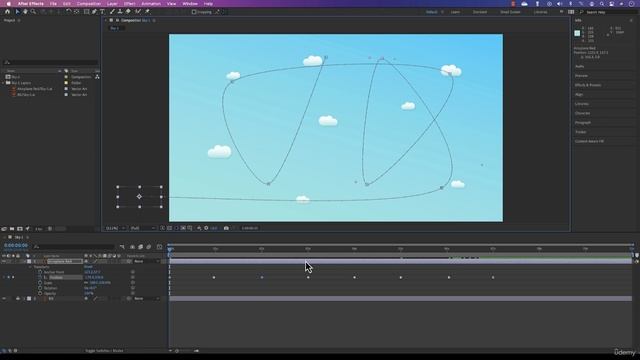Hide the Aeroplane Red layer with its eye
Image resolution: width=640 pixels, height=360 pixels.
[x=4, y=261]
